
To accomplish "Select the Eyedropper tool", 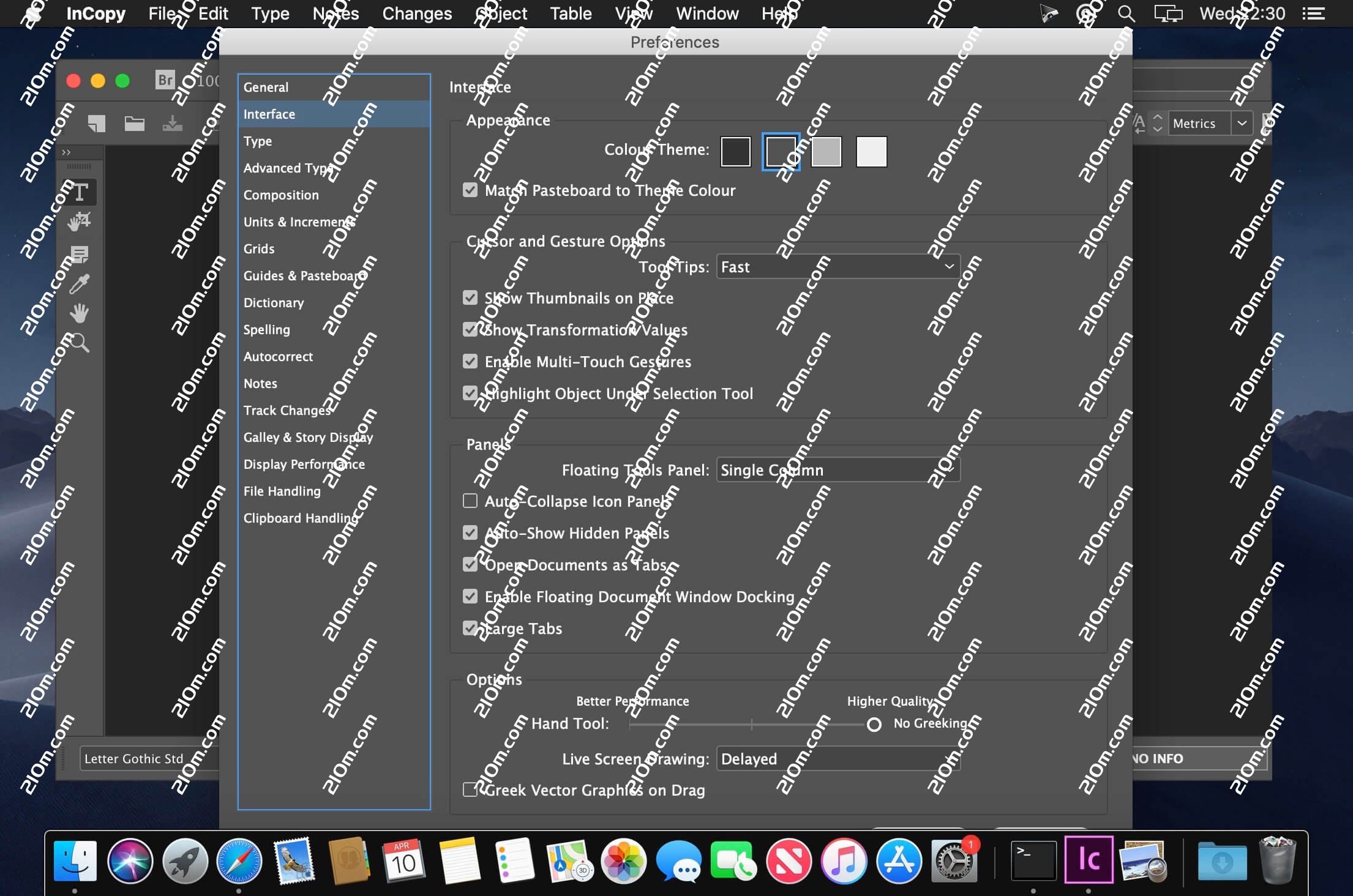I will tap(79, 284).
